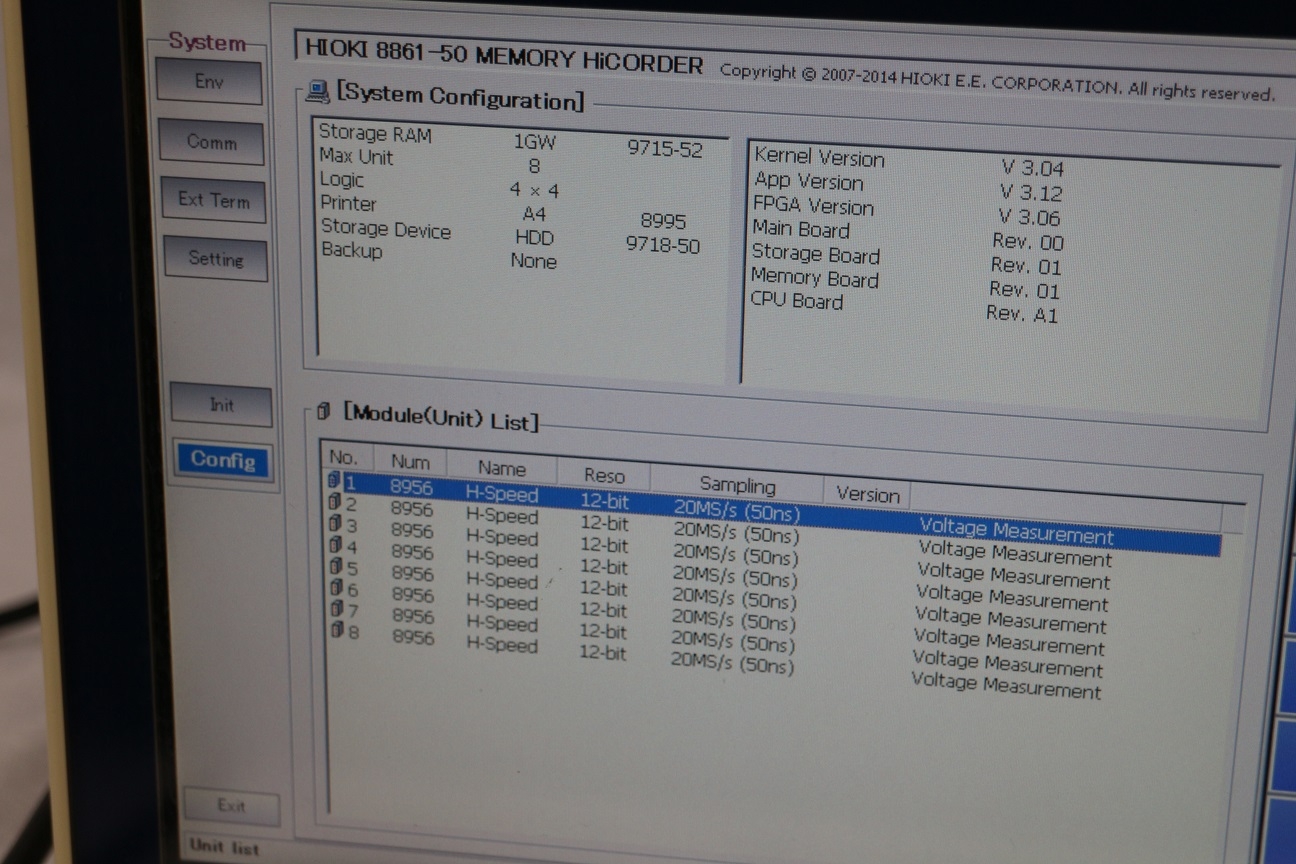Open the Comm settings page
This screenshot has height=864, width=1296.
pos(211,142)
